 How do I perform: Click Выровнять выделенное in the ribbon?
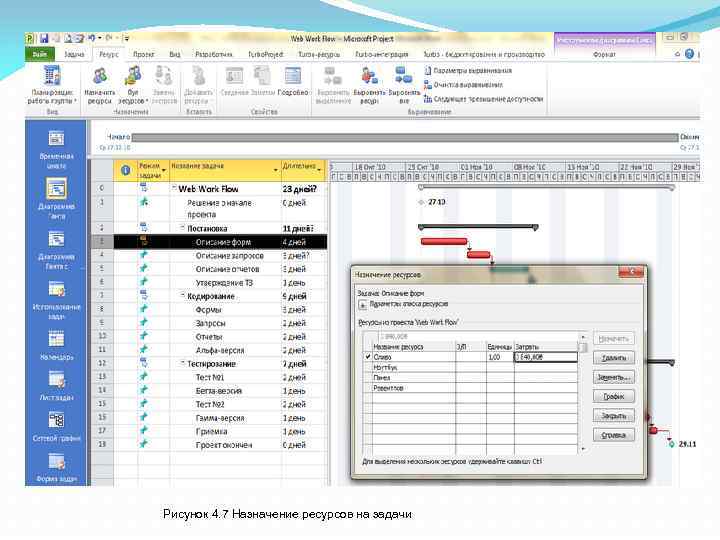click(333, 85)
